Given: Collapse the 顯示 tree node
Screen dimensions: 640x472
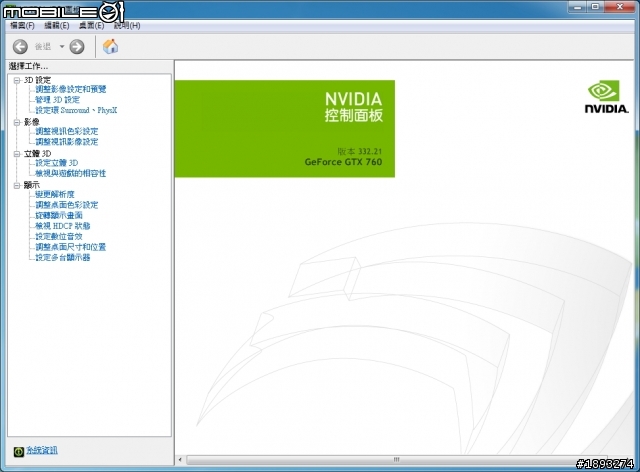Looking at the screenshot, I should coord(17,185).
